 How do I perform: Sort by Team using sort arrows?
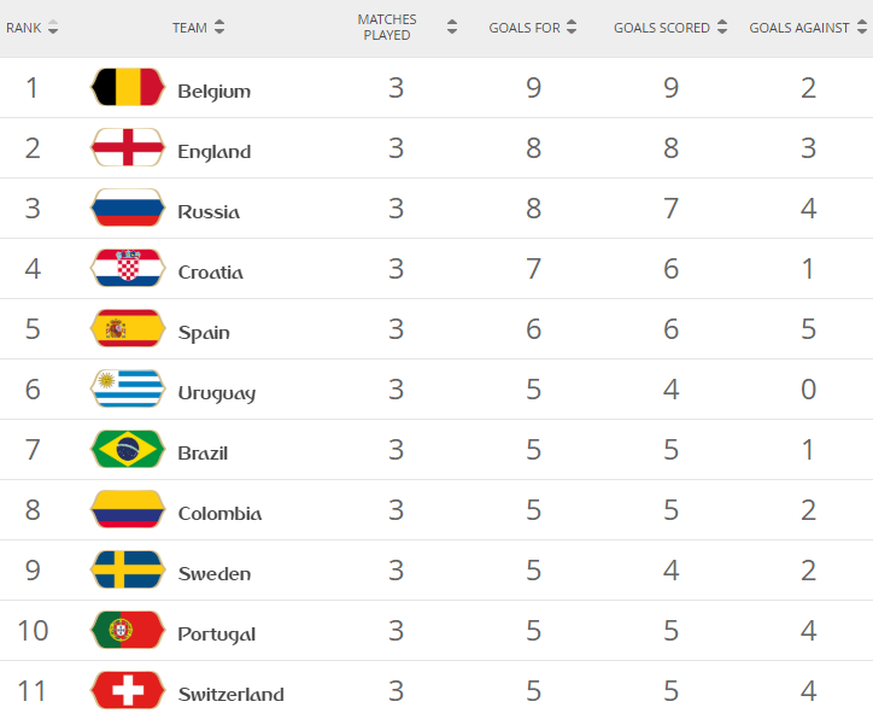(219, 28)
